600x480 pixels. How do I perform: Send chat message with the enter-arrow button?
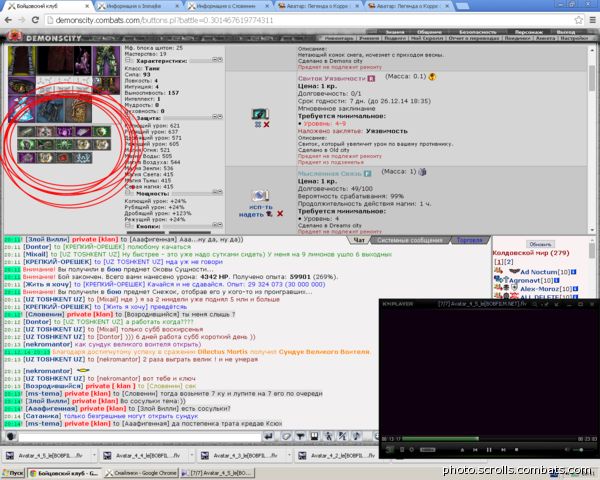pyautogui.click(x=269, y=436)
